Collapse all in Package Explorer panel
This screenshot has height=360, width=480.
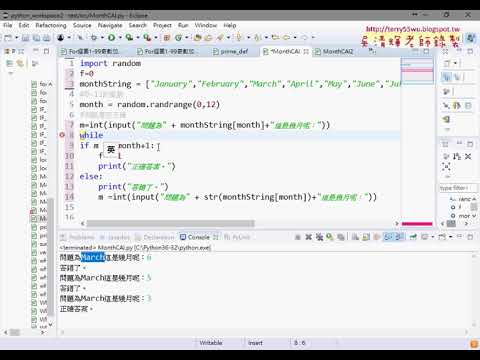coord(9,63)
